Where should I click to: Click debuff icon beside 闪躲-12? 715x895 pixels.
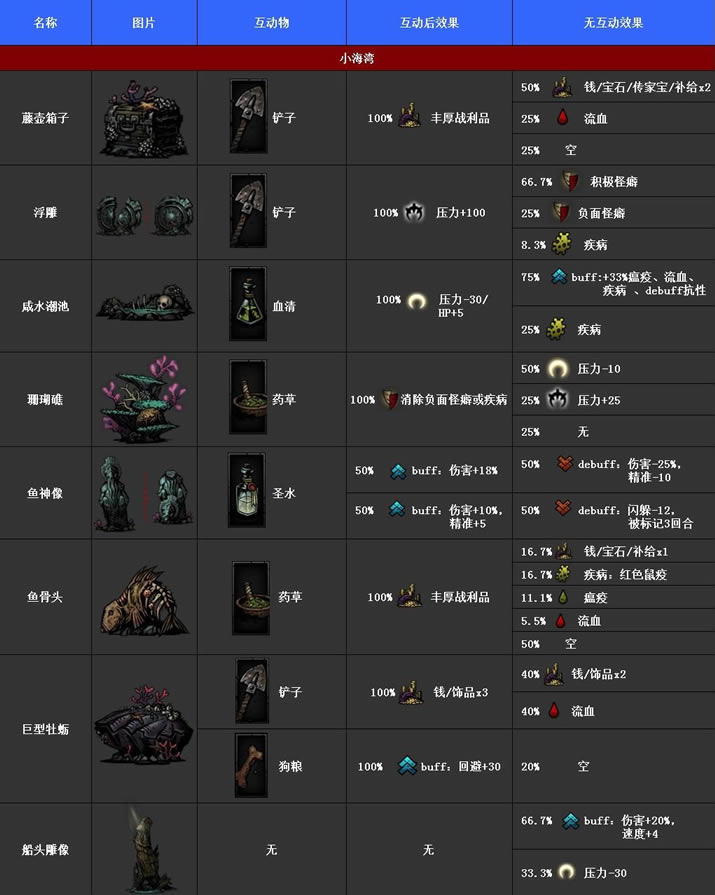(x=563, y=507)
